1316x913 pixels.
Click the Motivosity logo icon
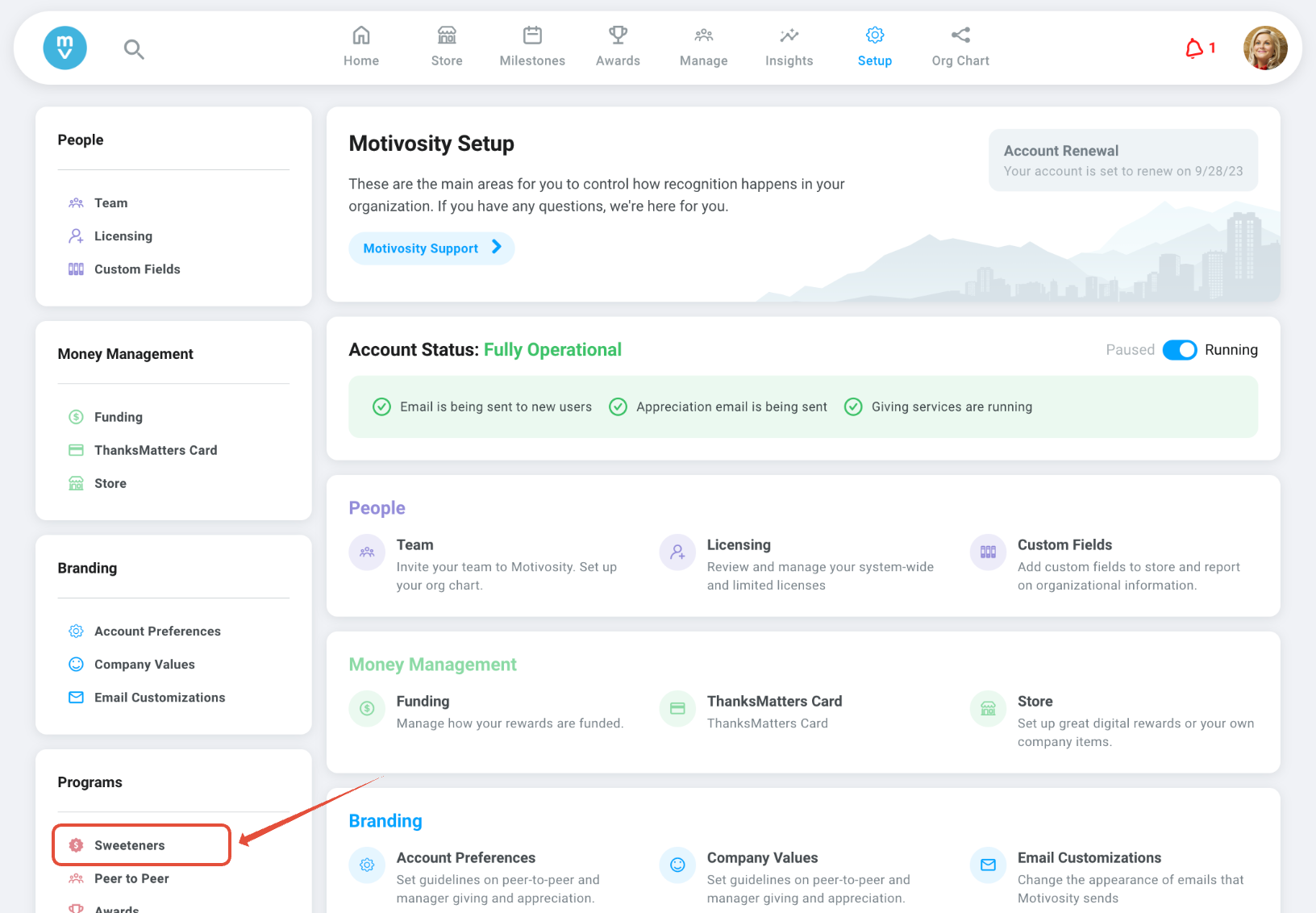[65, 48]
